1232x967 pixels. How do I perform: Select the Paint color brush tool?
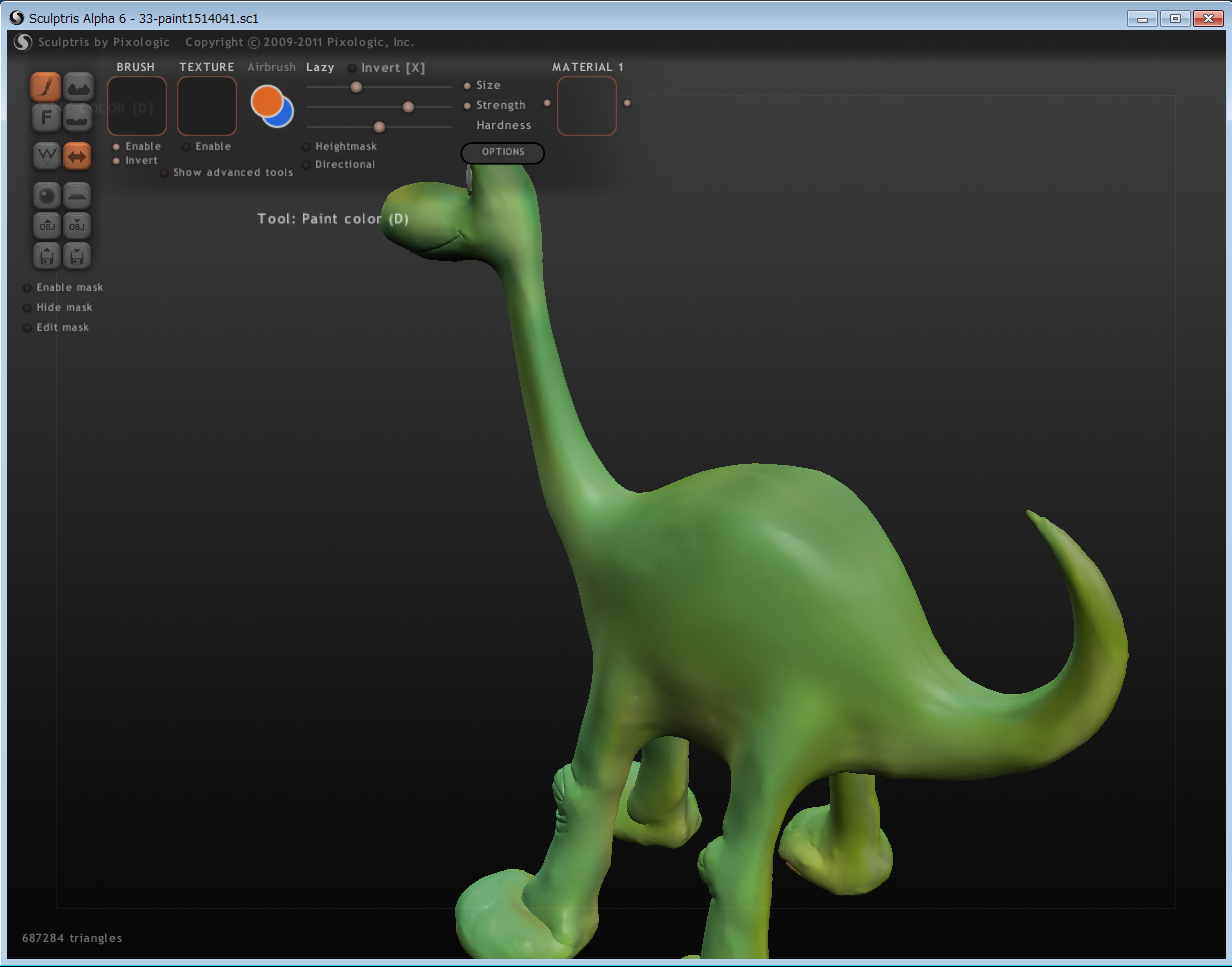[46, 87]
